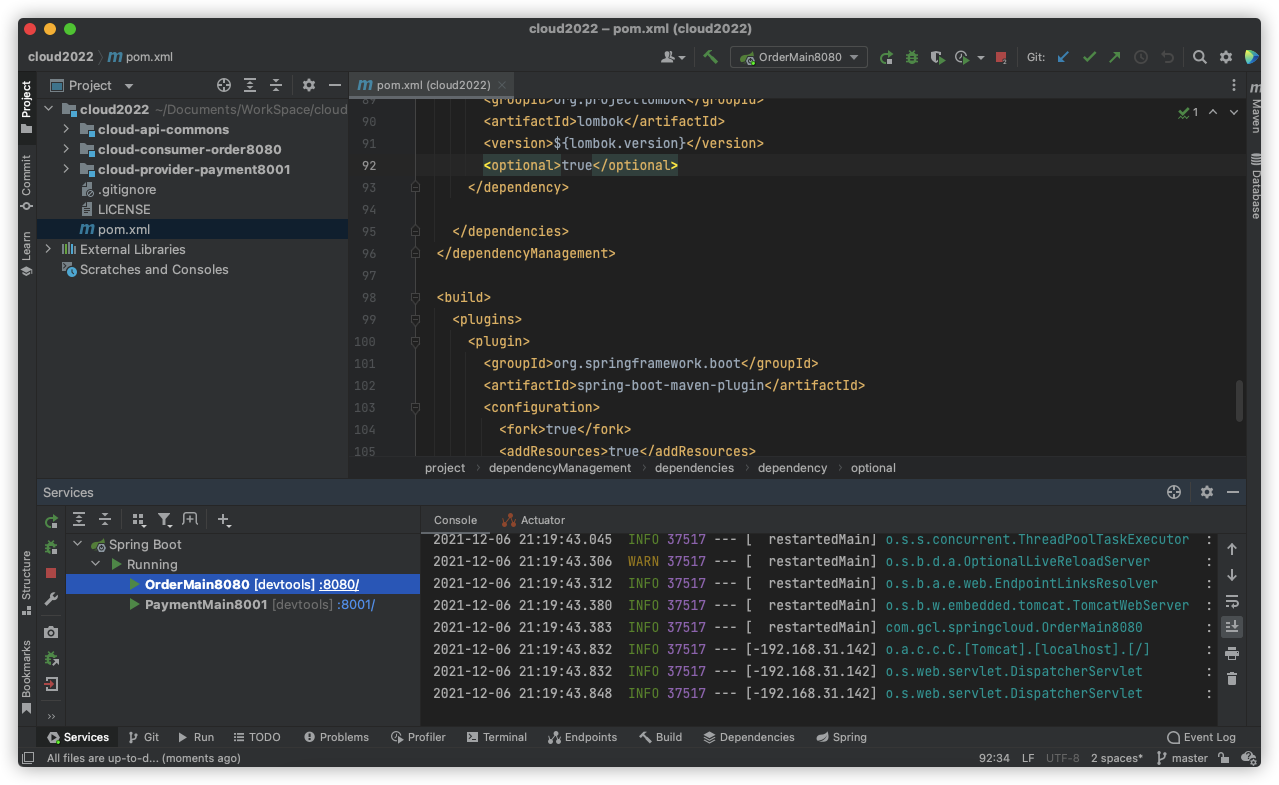The width and height of the screenshot is (1279, 785).
Task: Click the profiler run icon in the toolbar
Action: point(962,57)
